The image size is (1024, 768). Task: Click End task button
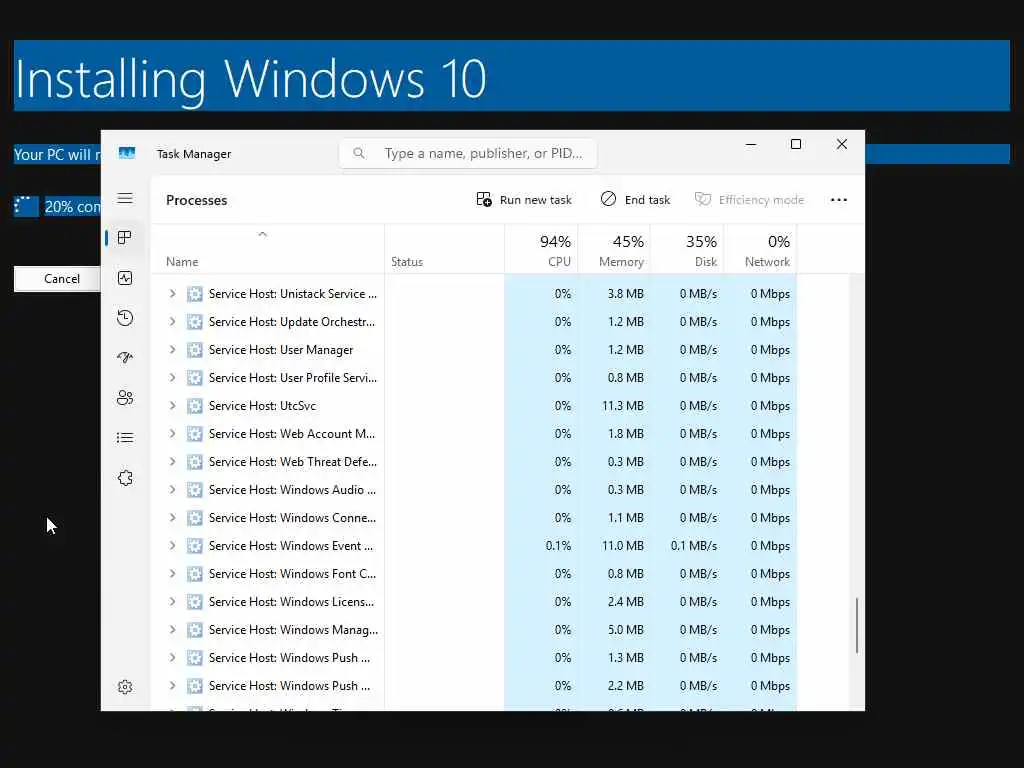pyautogui.click(x=635, y=200)
